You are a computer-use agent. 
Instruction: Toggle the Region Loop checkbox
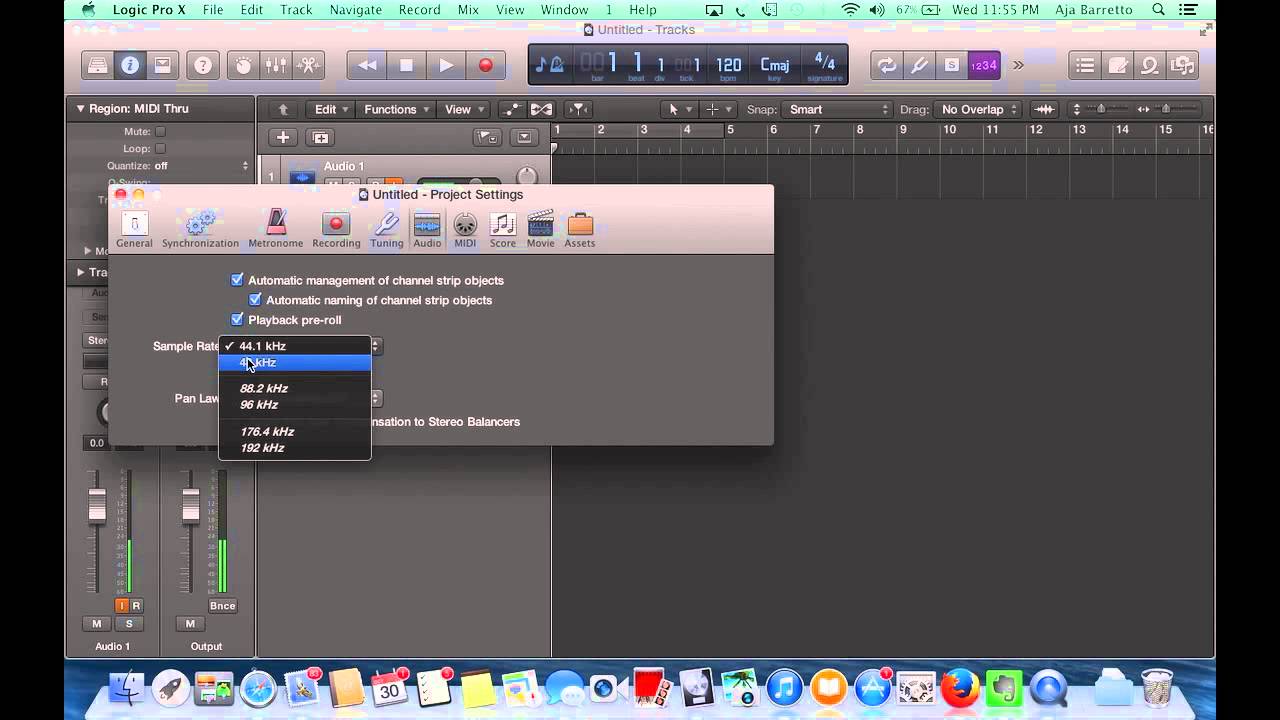[x=160, y=148]
